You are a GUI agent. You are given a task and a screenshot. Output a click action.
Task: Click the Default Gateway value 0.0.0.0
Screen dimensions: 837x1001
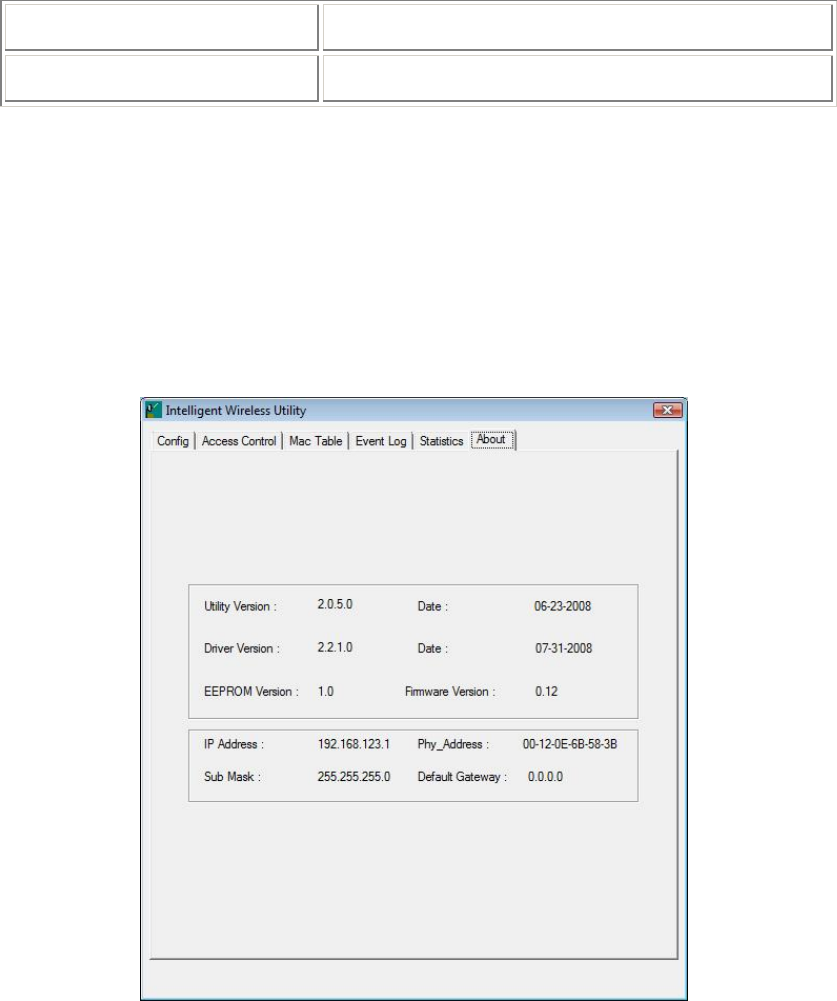(x=545, y=777)
